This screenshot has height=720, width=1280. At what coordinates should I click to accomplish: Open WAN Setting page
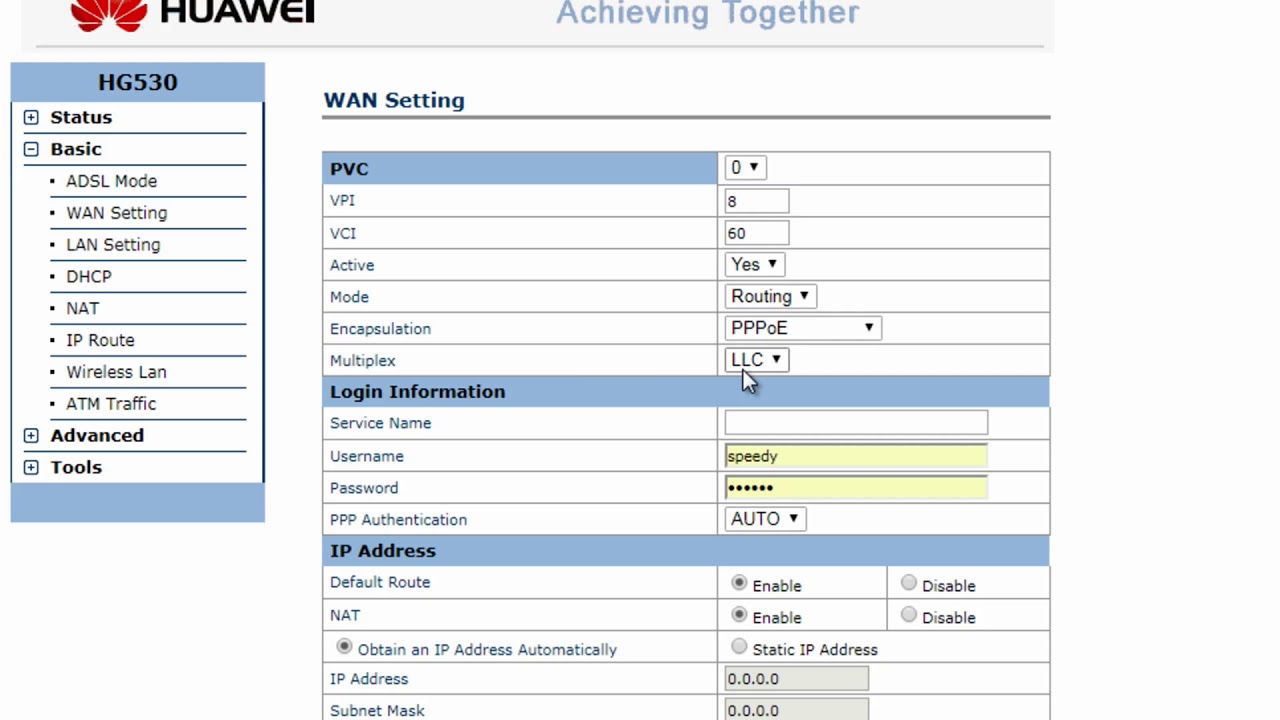point(116,213)
